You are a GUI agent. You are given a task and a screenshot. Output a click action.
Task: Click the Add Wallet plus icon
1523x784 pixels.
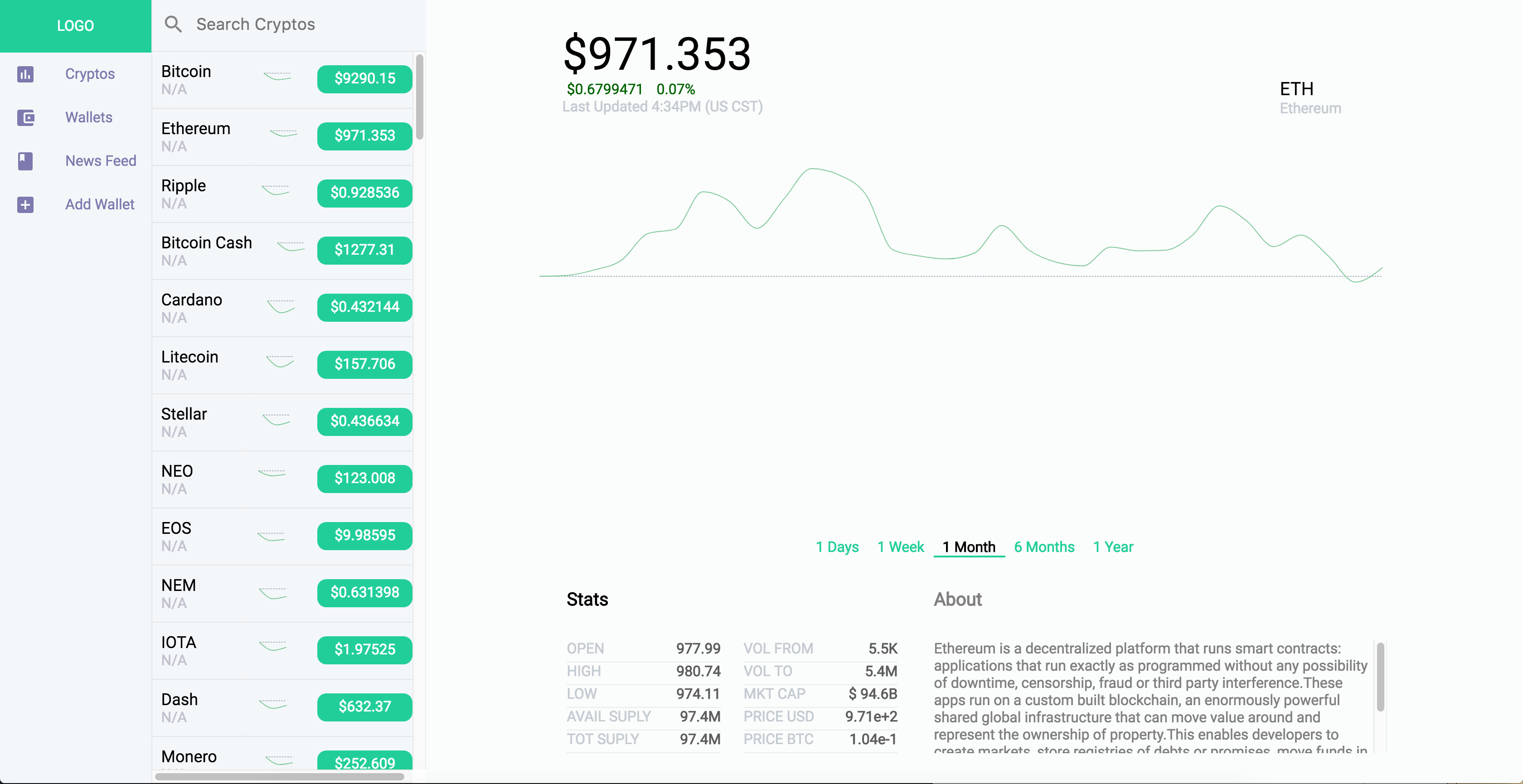coord(25,204)
